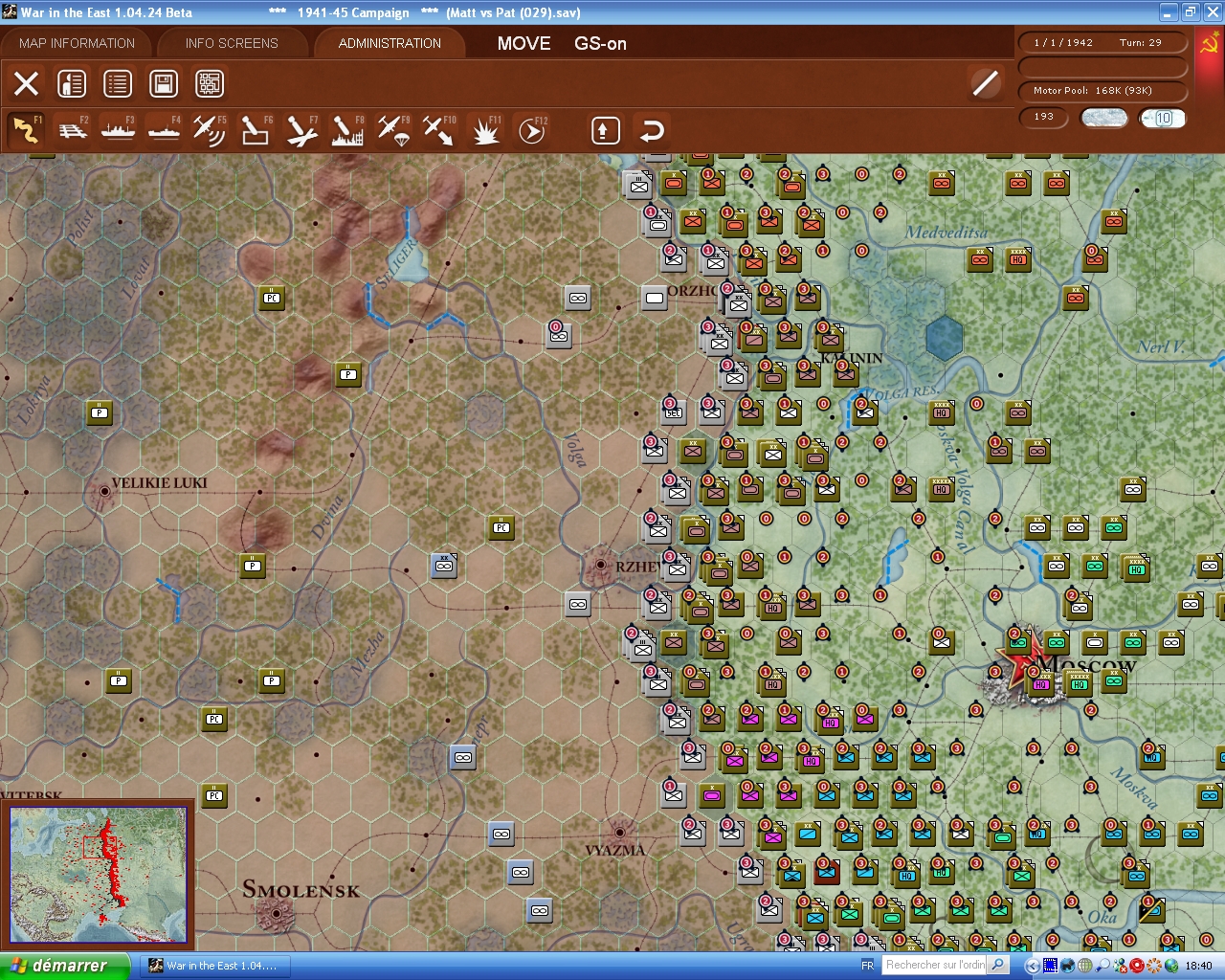Click the undo curved-arrow icon
This screenshot has width=1225, height=980.
pyautogui.click(x=652, y=130)
